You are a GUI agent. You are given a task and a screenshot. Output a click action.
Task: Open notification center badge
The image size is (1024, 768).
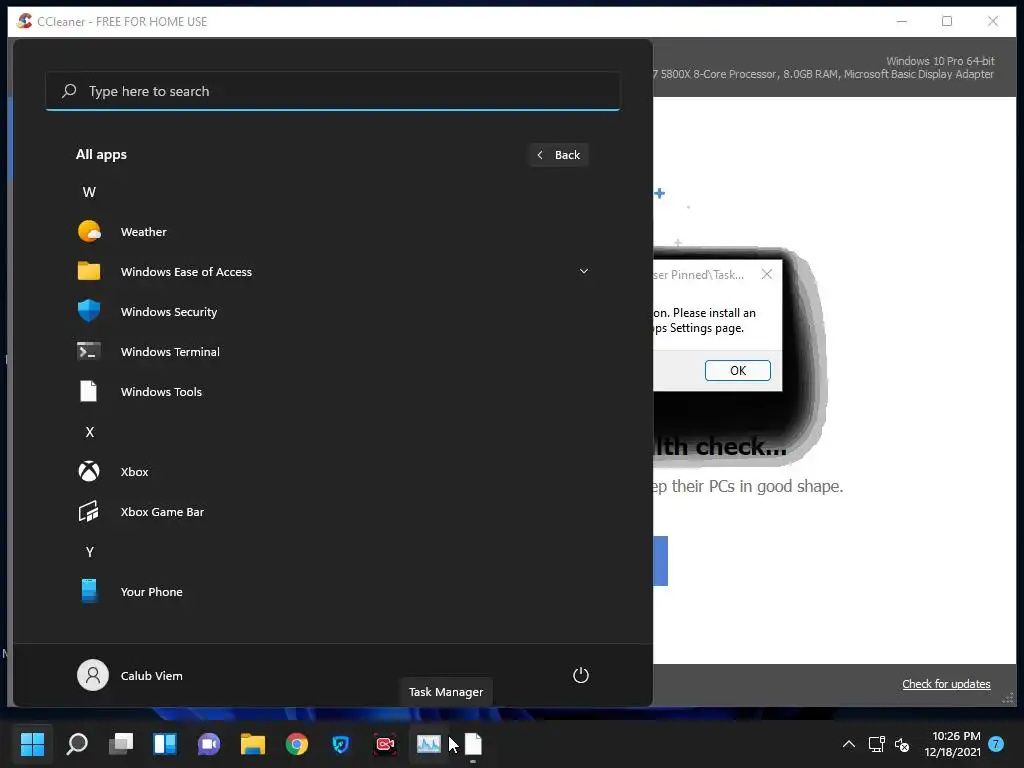click(x=996, y=744)
